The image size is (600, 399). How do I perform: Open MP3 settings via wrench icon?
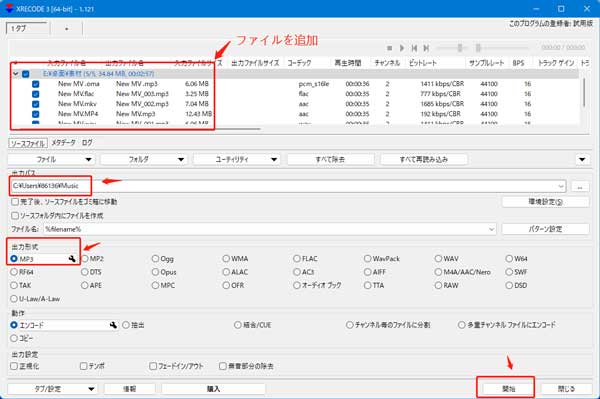(72, 259)
